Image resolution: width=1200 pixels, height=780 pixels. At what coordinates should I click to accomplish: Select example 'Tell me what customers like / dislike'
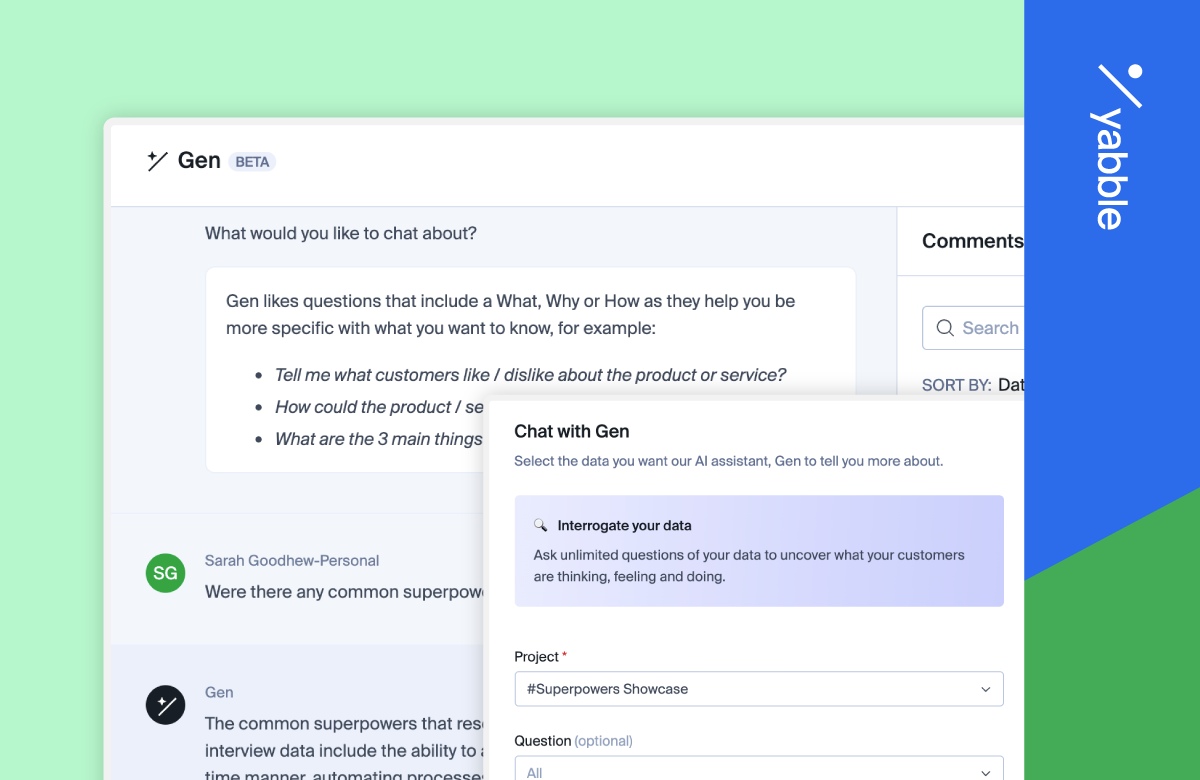pos(530,375)
